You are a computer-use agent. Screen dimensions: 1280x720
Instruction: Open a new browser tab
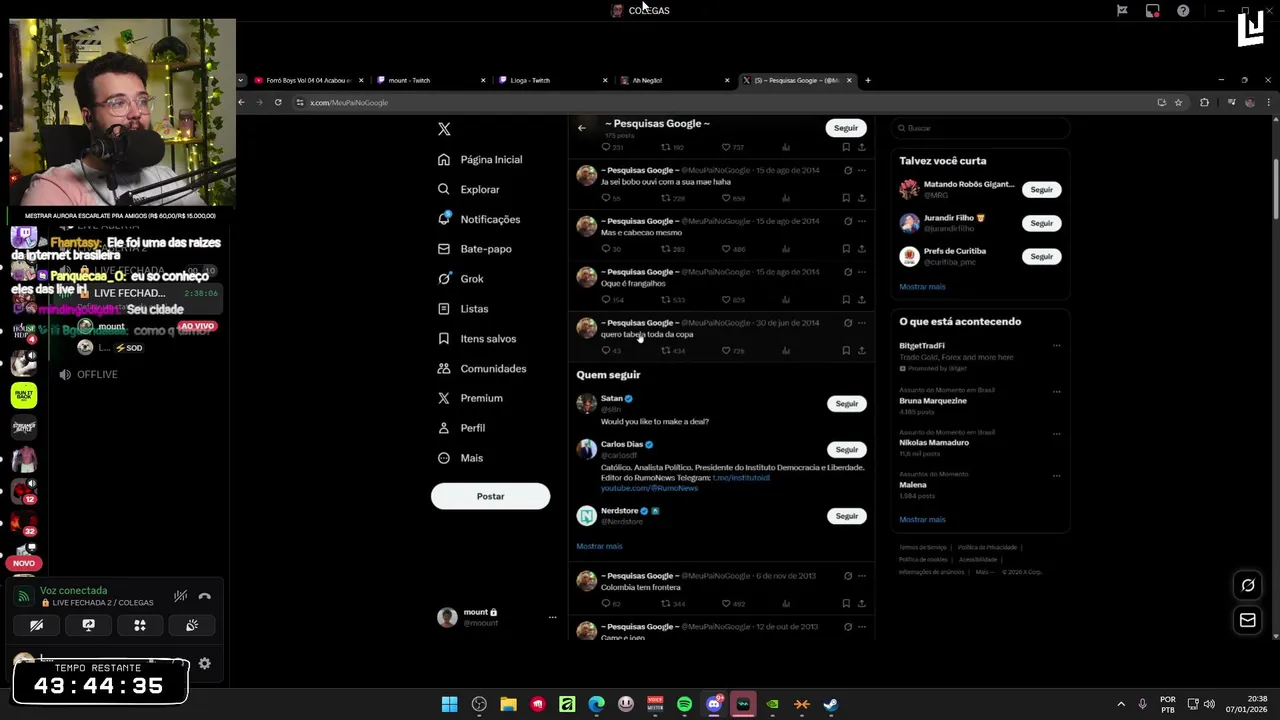point(868,80)
